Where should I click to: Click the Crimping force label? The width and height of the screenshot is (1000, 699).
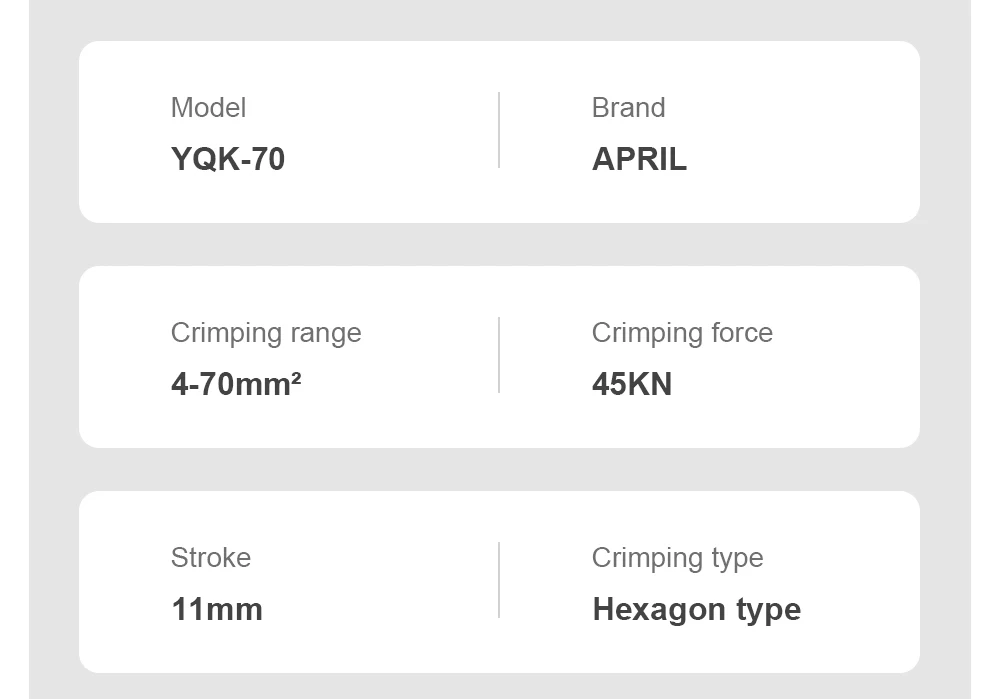click(x=682, y=333)
